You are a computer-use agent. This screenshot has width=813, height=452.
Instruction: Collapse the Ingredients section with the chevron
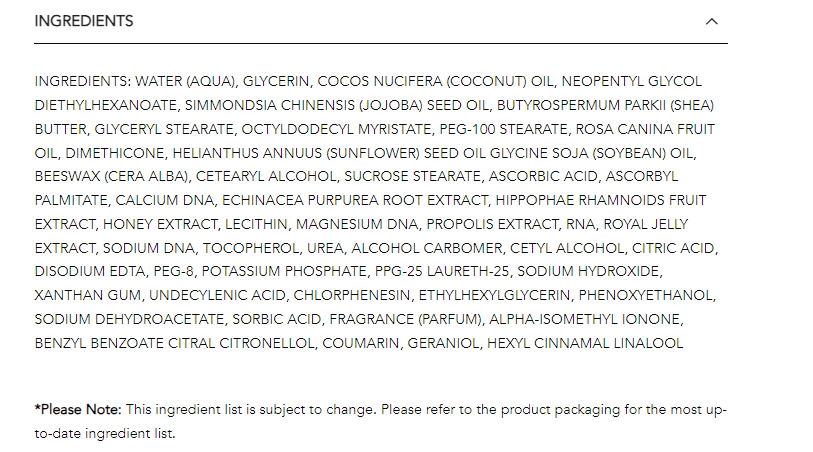[711, 21]
